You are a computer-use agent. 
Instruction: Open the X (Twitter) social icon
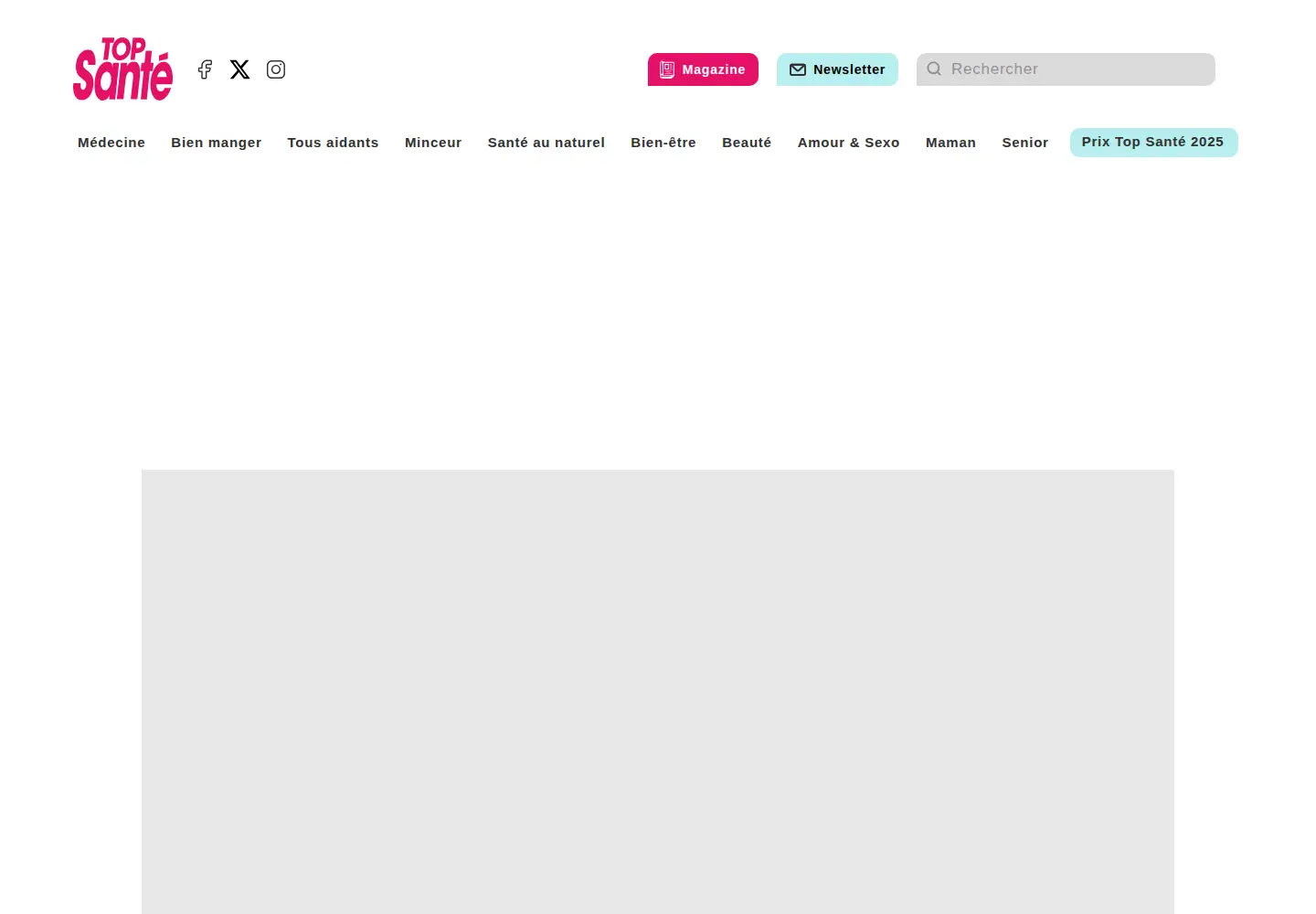239,69
